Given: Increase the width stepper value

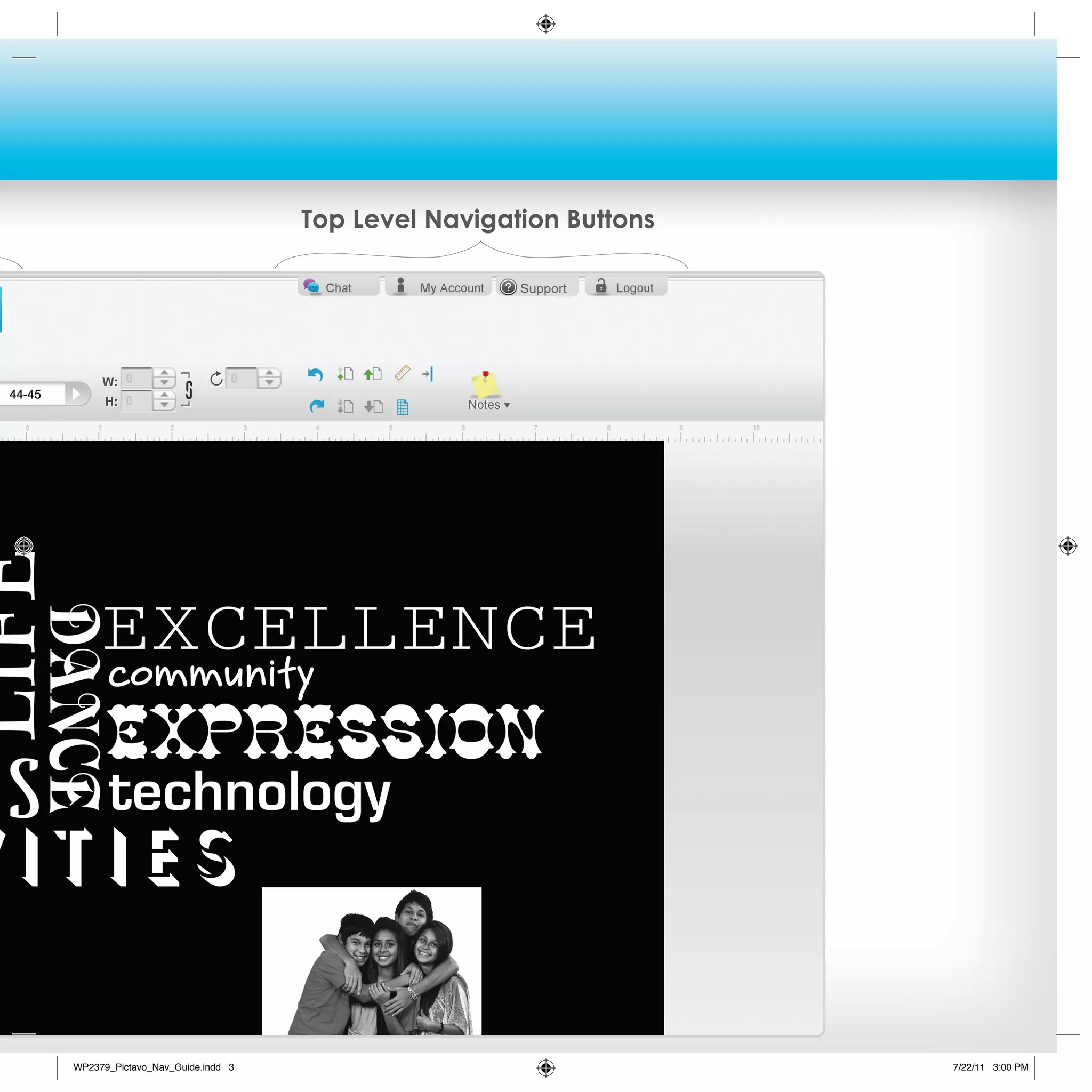Looking at the screenshot, I should 164,373.
